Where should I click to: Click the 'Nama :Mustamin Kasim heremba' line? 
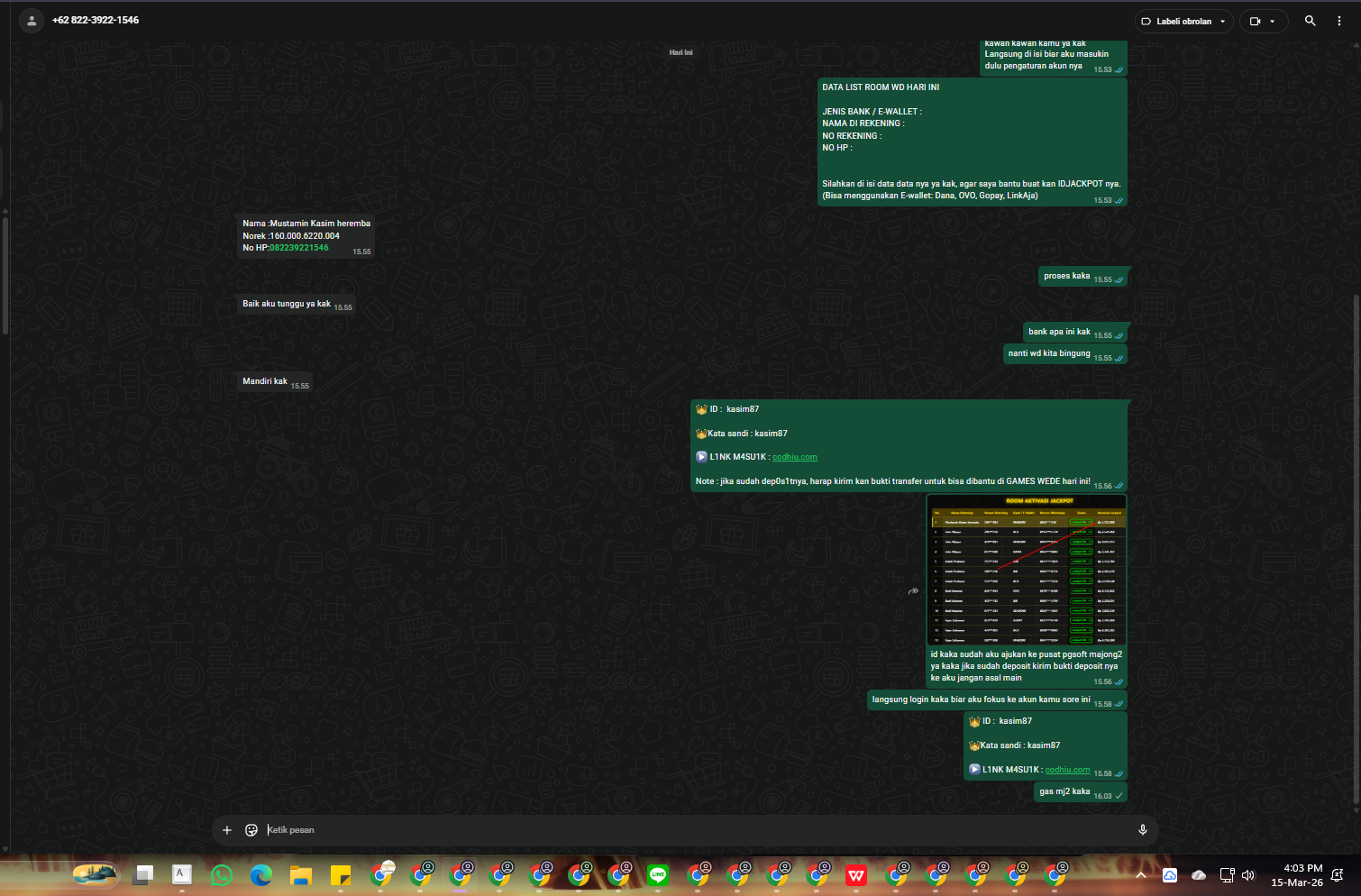pos(306,224)
